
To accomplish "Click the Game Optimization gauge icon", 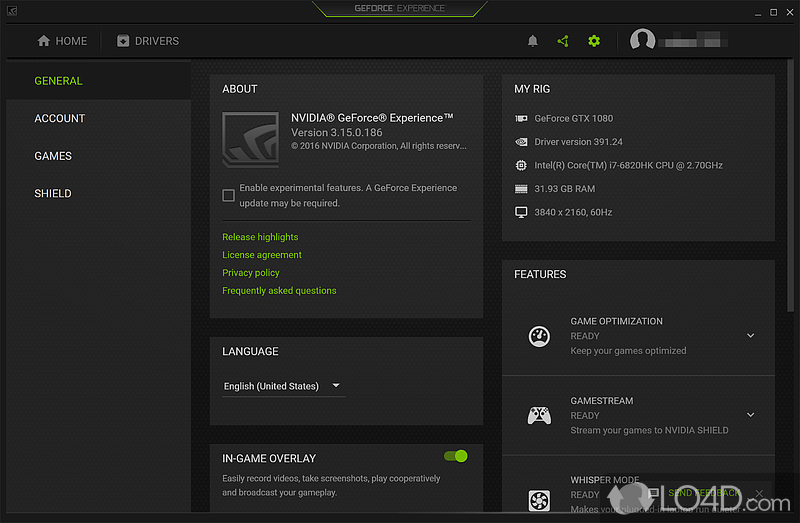I will (x=539, y=336).
